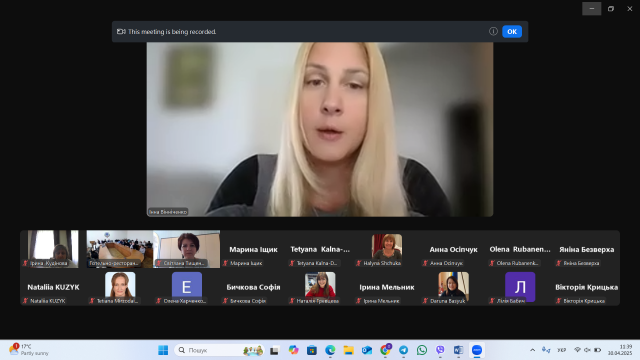Click the E avatar participant tile
This screenshot has width=640, height=360.
[187, 287]
